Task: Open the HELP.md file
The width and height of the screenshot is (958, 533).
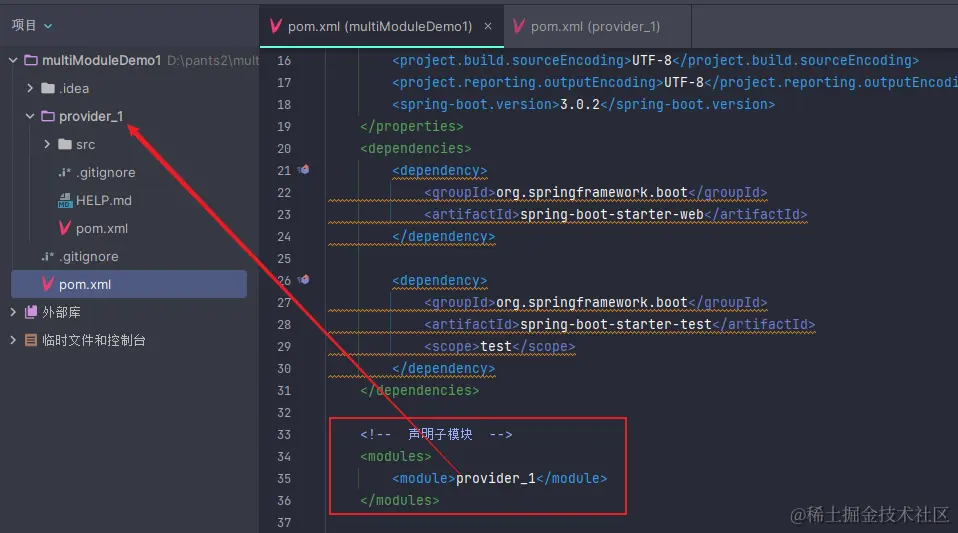Action: point(104,200)
